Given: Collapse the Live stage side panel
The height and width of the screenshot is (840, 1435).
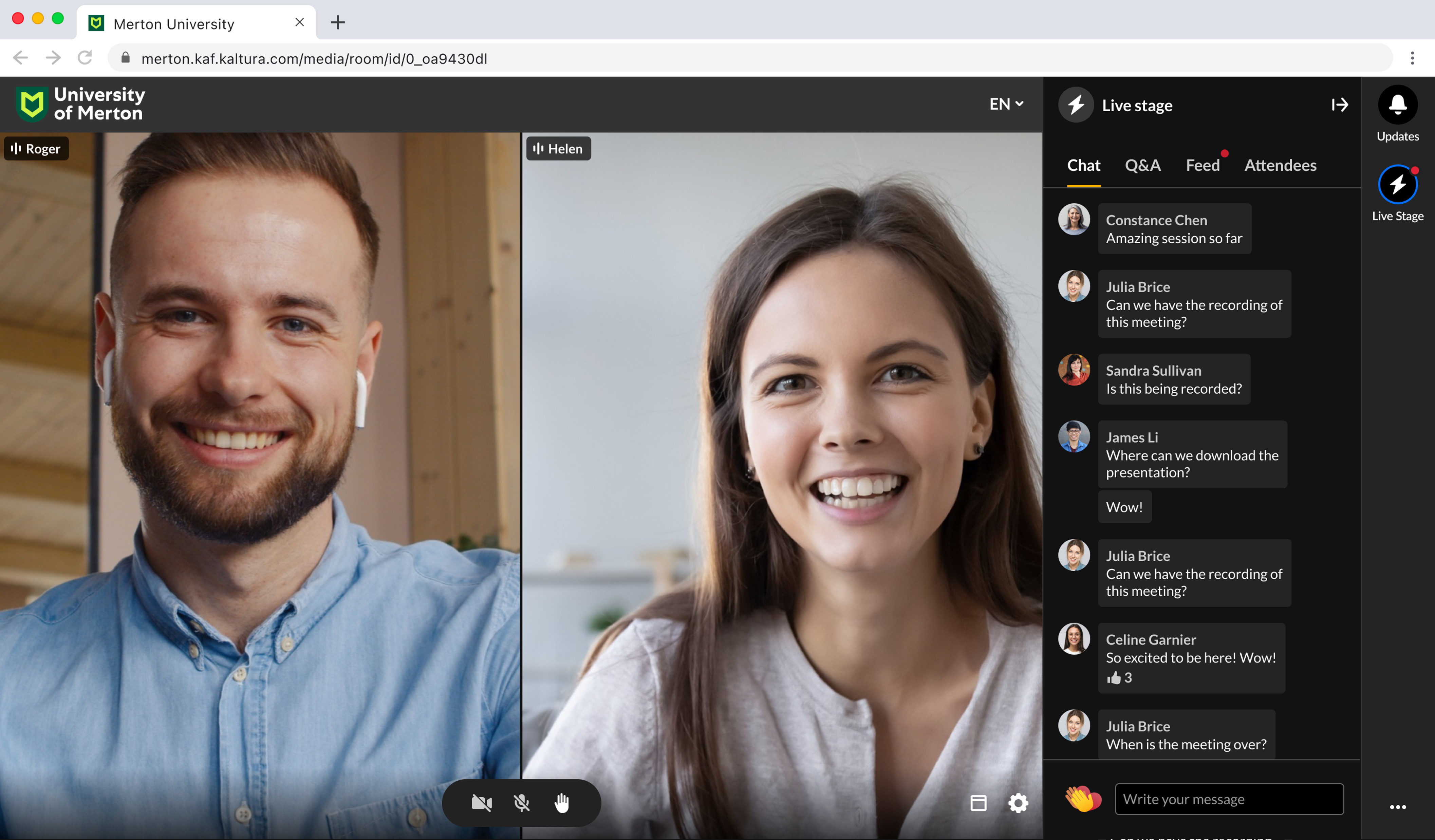Looking at the screenshot, I should tap(1339, 105).
